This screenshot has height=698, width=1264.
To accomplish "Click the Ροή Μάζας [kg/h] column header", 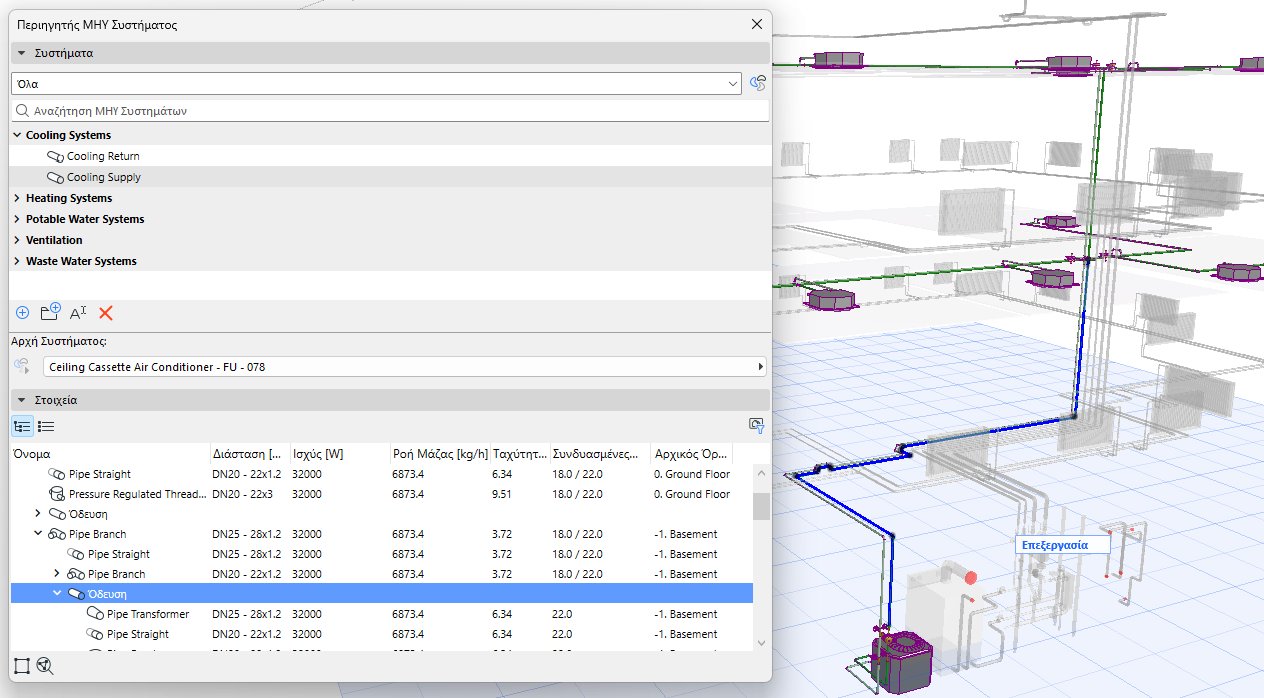I will pos(440,454).
